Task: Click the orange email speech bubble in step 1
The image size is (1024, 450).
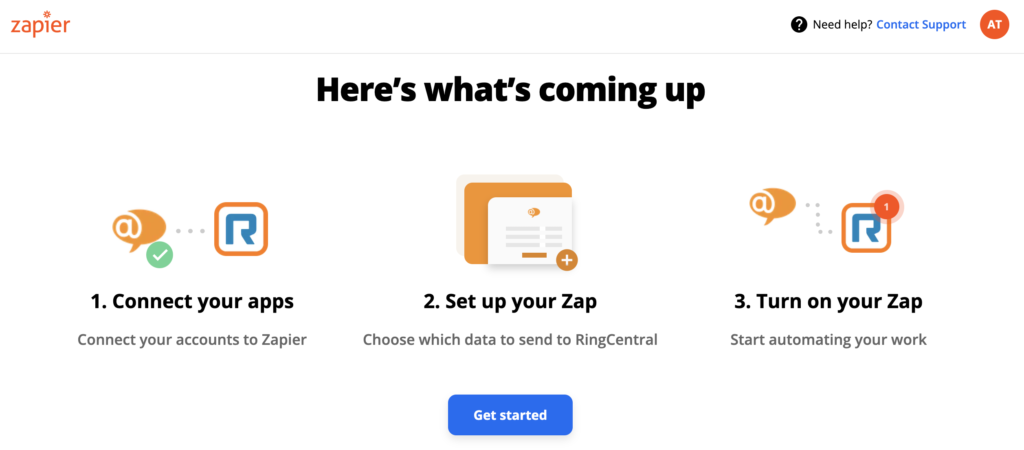Action: tap(137, 227)
